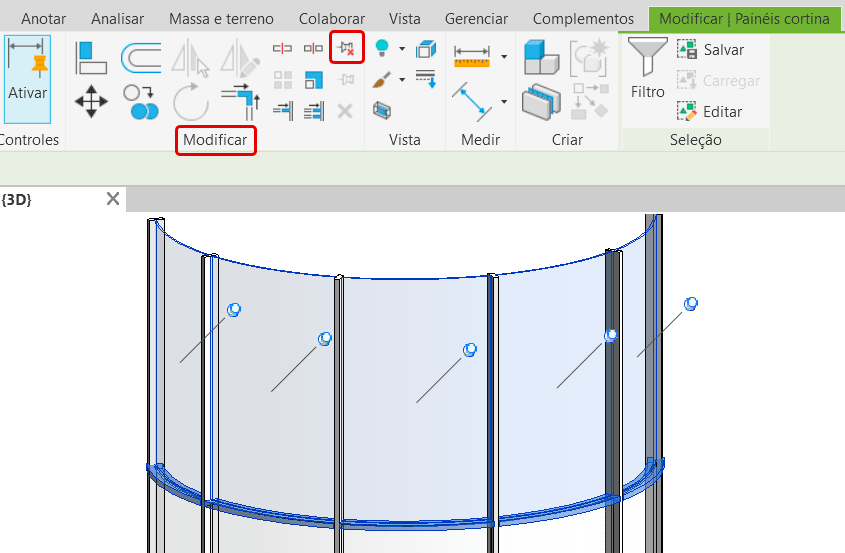Choose the Trim/Extend to Corner tool
This screenshot has width=845, height=553.
point(240,101)
